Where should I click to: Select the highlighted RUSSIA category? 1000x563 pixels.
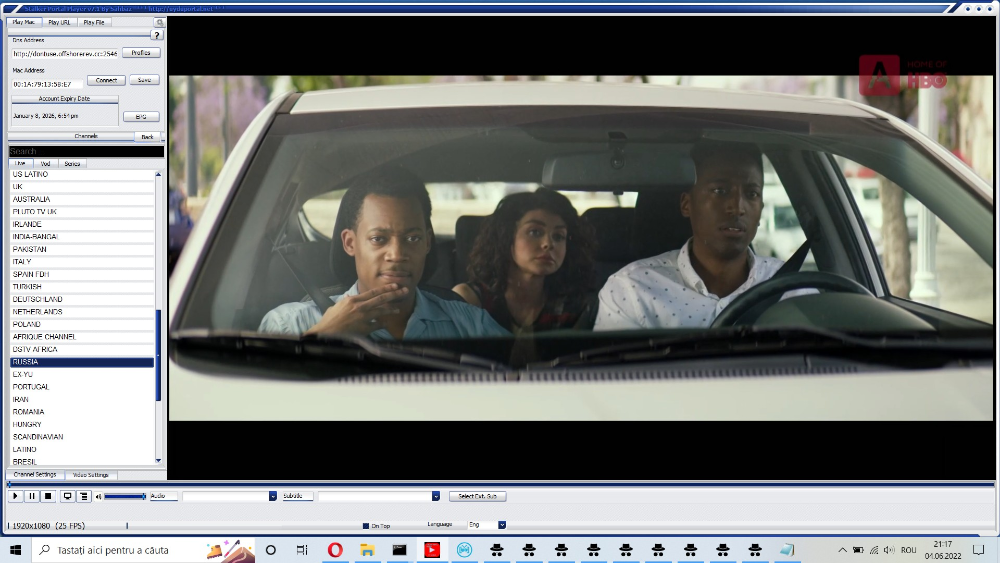click(82, 362)
